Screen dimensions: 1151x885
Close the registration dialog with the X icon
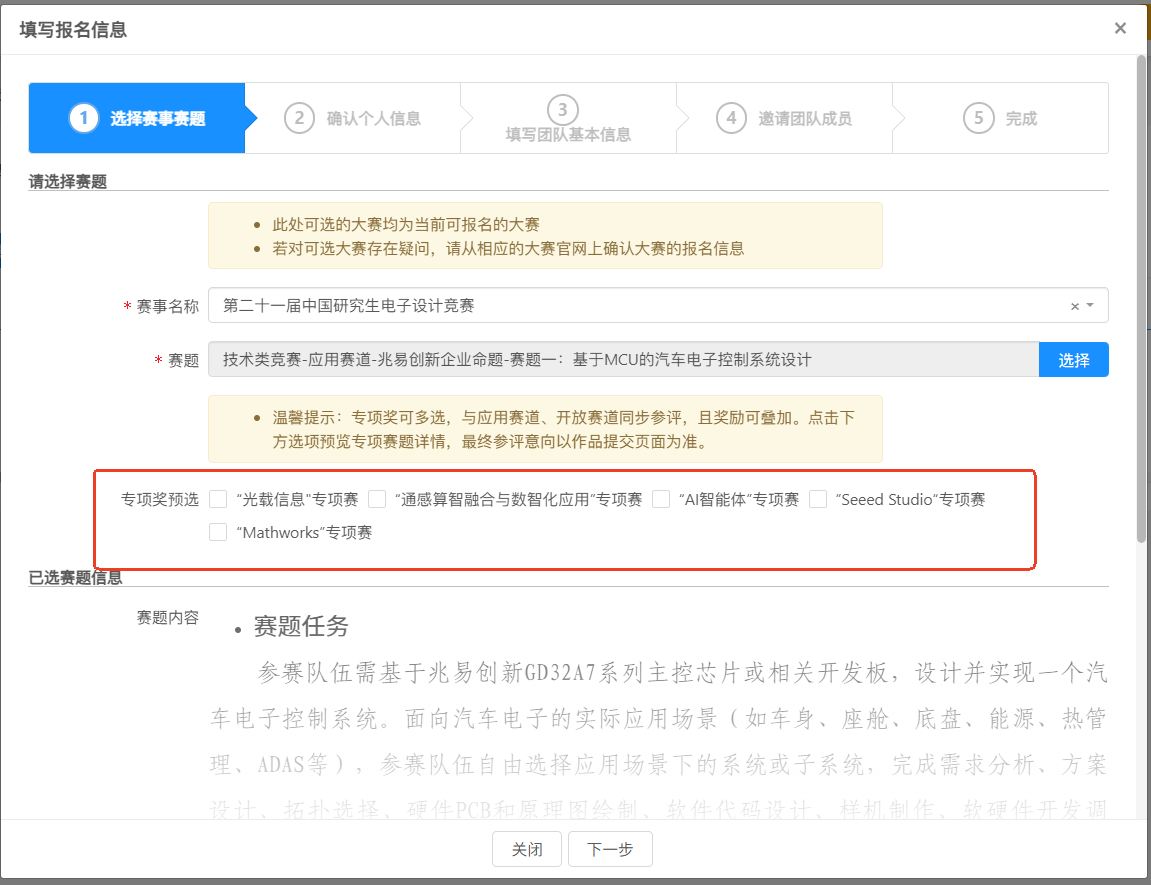pos(1120,28)
